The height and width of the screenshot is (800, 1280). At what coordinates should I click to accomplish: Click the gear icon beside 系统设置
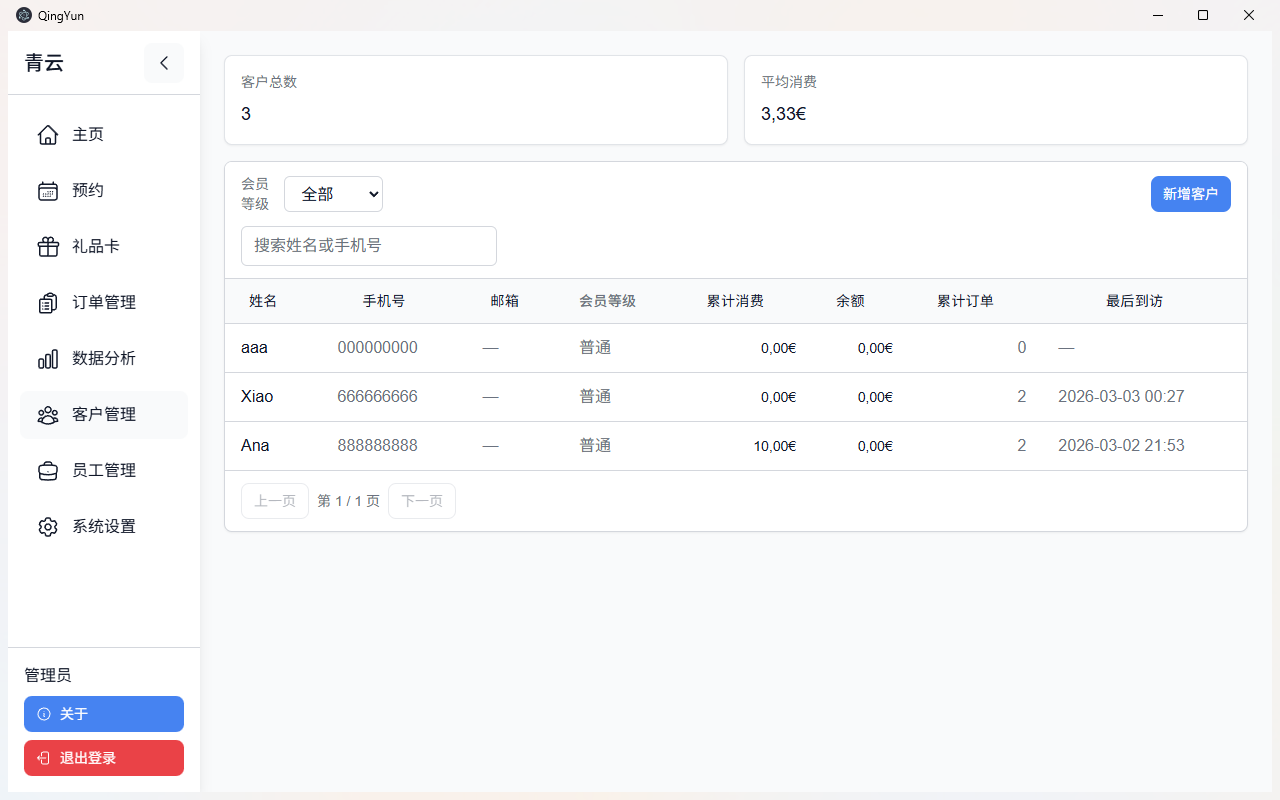point(48,527)
